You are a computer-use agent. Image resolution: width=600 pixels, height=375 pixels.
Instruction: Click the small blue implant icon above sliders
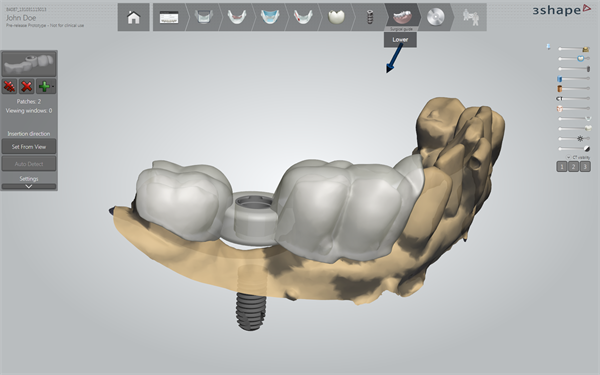pos(549,47)
